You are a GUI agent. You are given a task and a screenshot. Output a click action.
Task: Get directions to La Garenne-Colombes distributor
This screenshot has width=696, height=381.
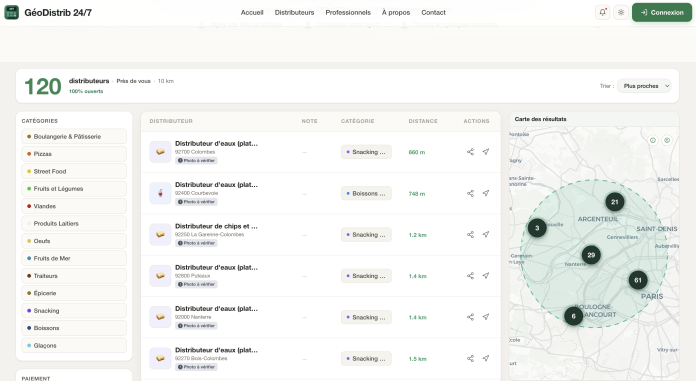[x=486, y=234]
